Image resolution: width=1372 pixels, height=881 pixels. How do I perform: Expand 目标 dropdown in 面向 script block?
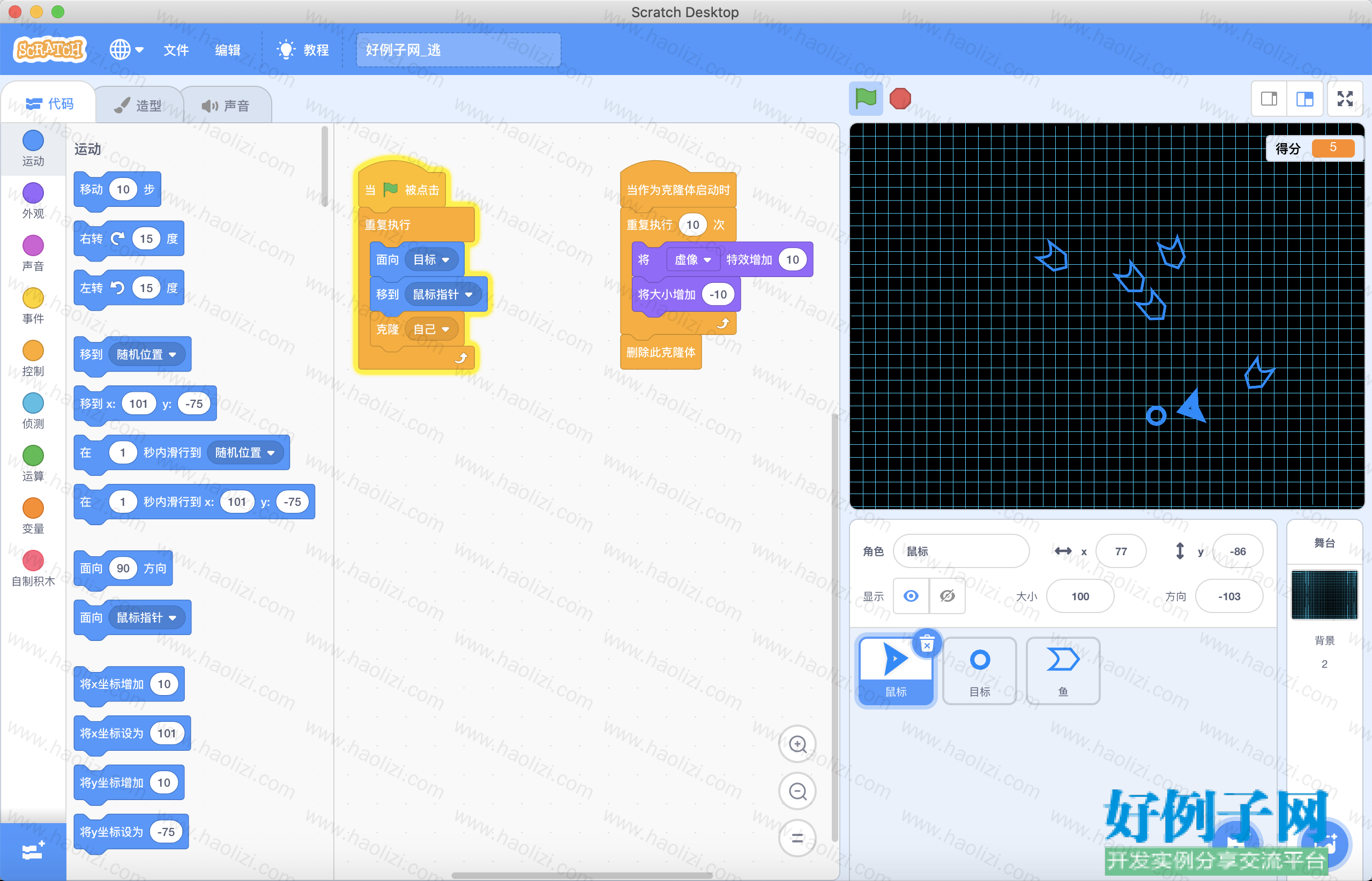(432, 260)
